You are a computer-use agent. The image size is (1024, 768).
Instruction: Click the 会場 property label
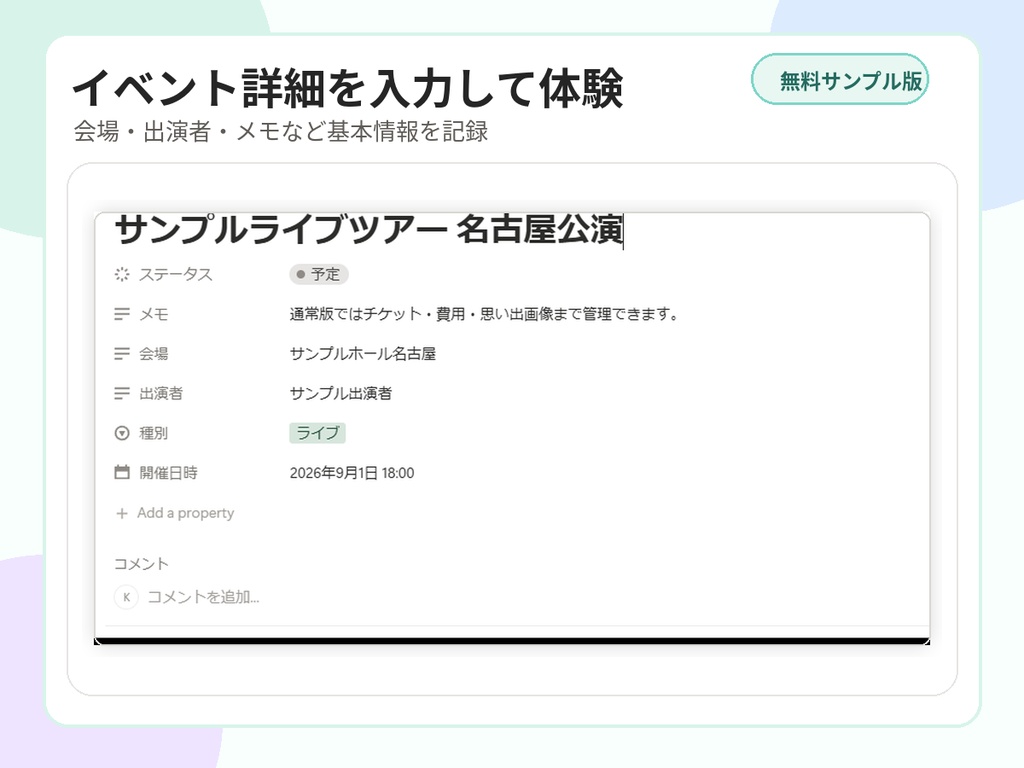(153, 353)
